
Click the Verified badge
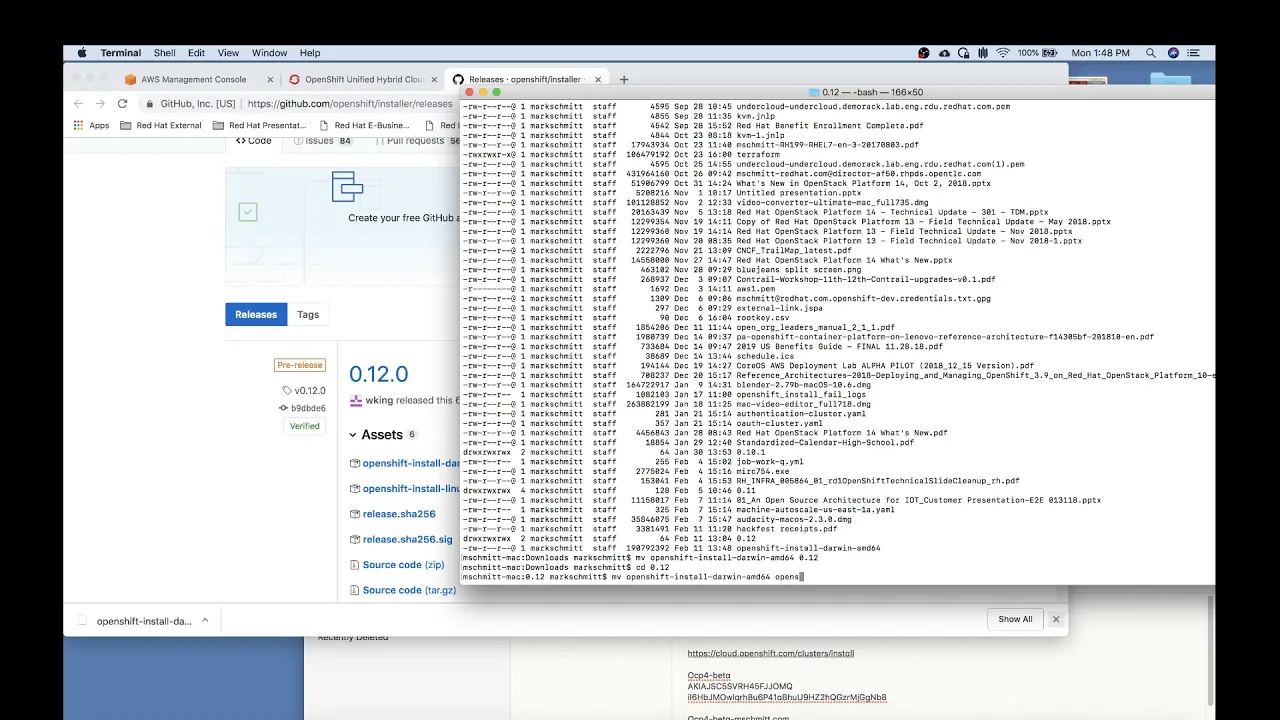305,426
